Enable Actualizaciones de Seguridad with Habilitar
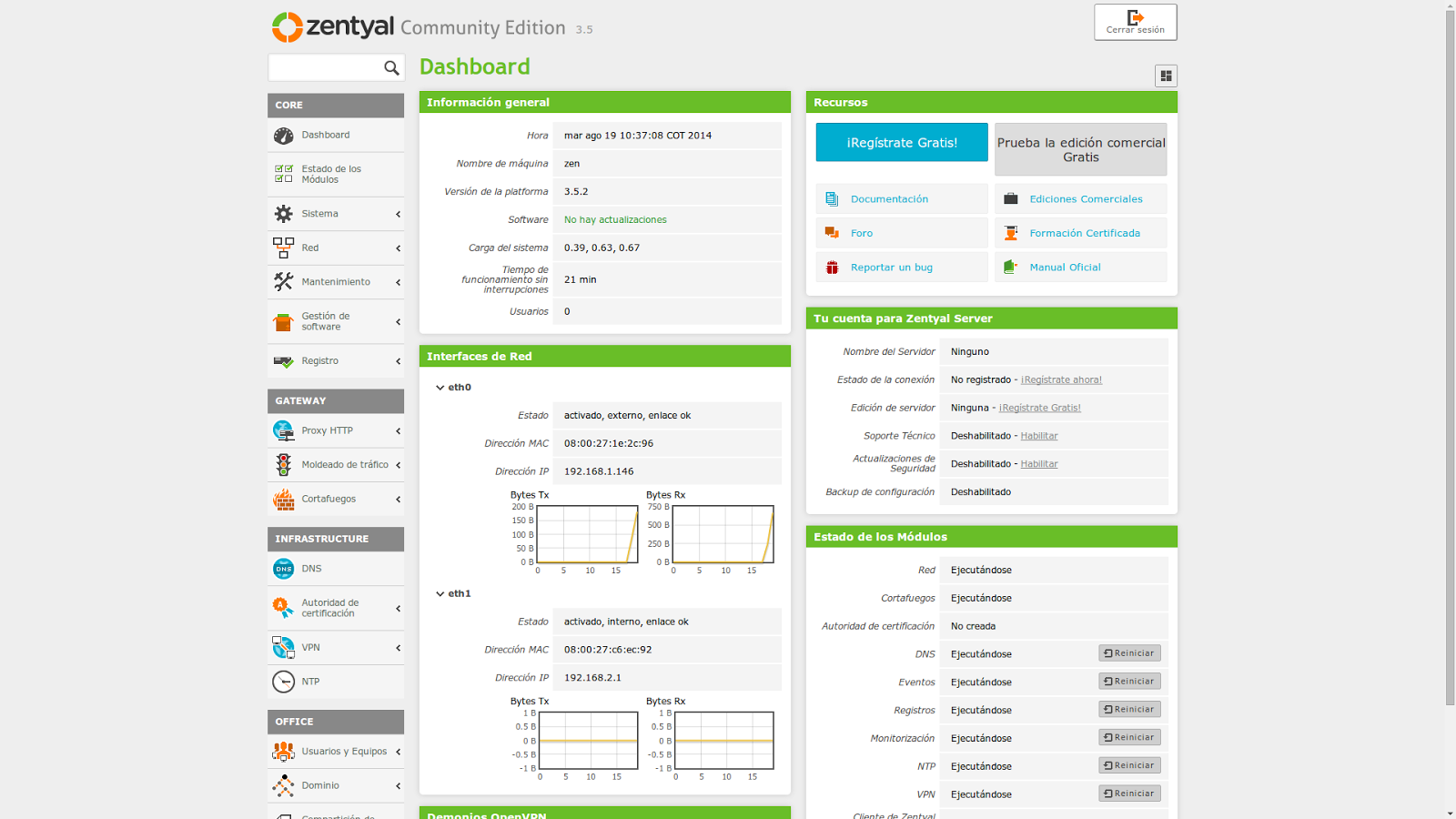The image size is (1456, 819). click(x=1039, y=463)
